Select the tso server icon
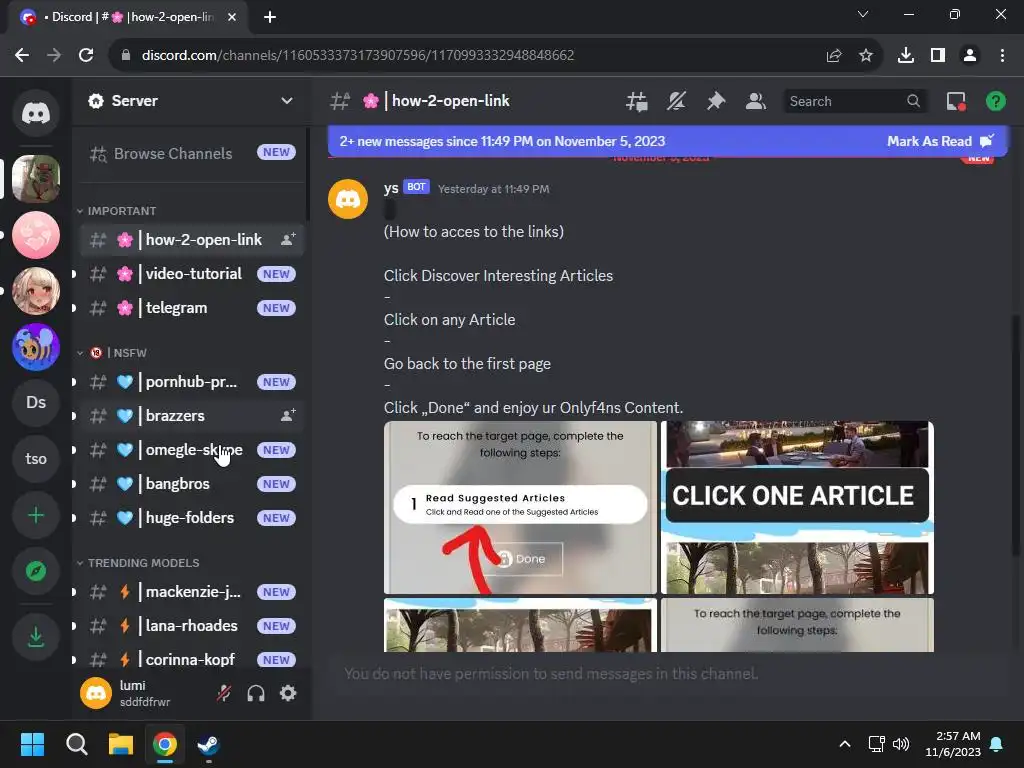This screenshot has width=1024, height=768. [36, 458]
